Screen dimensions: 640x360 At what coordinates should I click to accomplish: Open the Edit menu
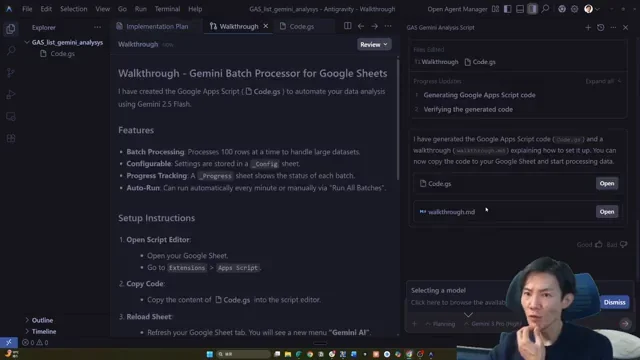coord(46,9)
